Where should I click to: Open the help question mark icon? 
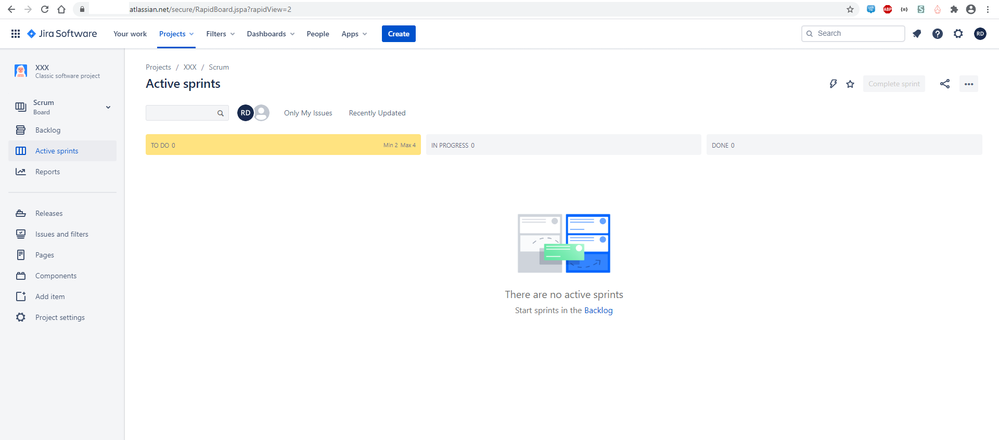(x=937, y=34)
